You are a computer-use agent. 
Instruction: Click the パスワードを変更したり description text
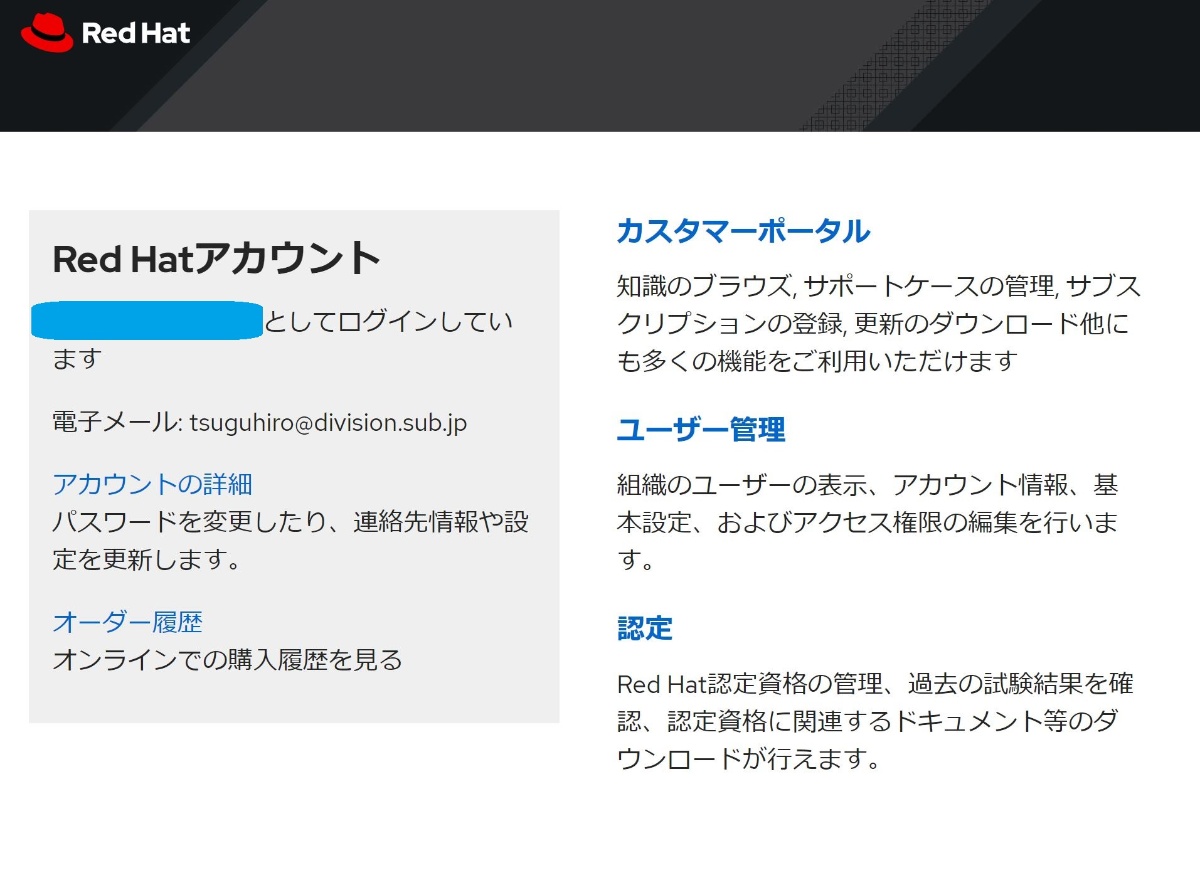[x=290, y=540]
